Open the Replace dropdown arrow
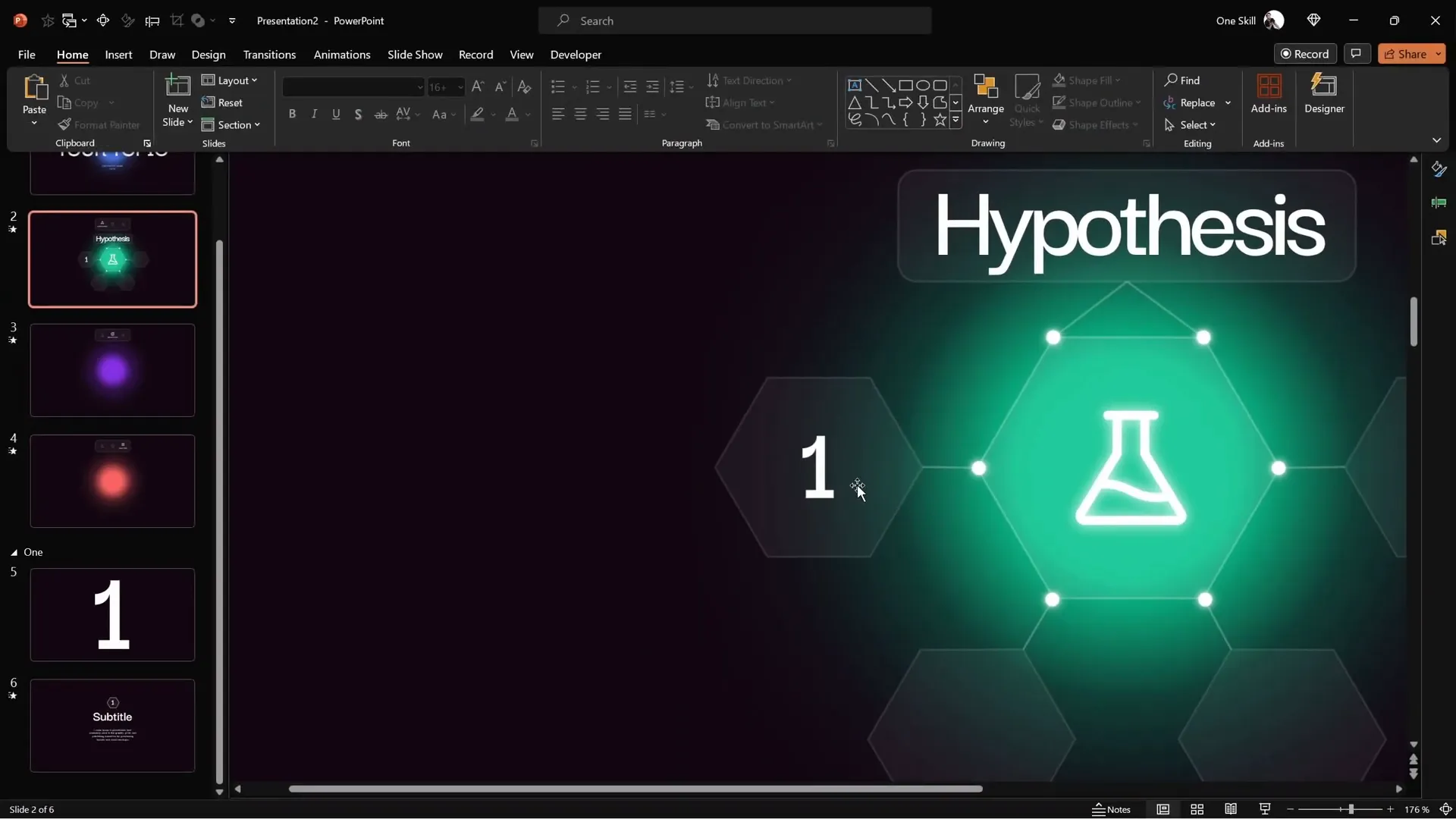 click(1228, 102)
